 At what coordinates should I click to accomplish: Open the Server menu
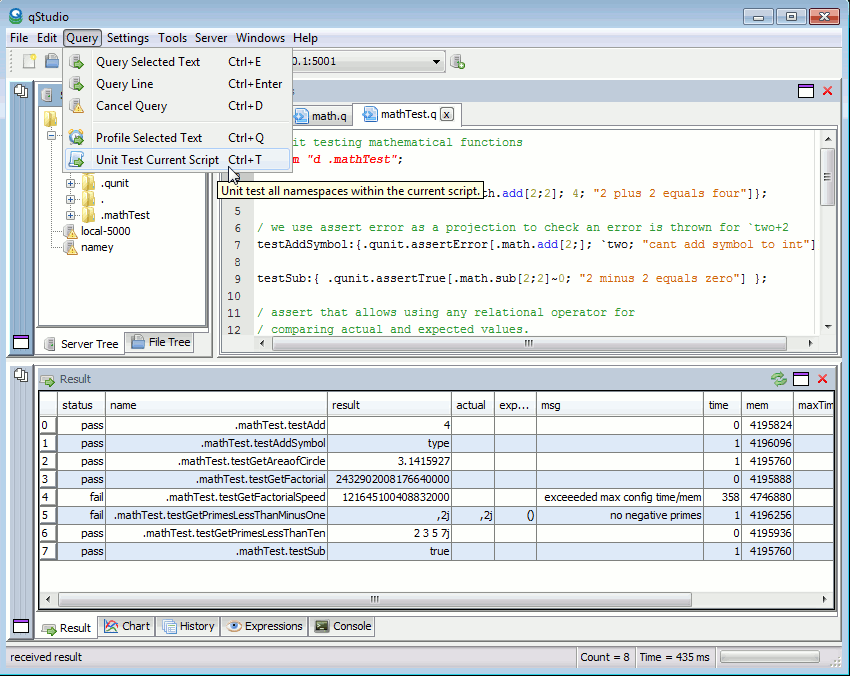(x=211, y=38)
